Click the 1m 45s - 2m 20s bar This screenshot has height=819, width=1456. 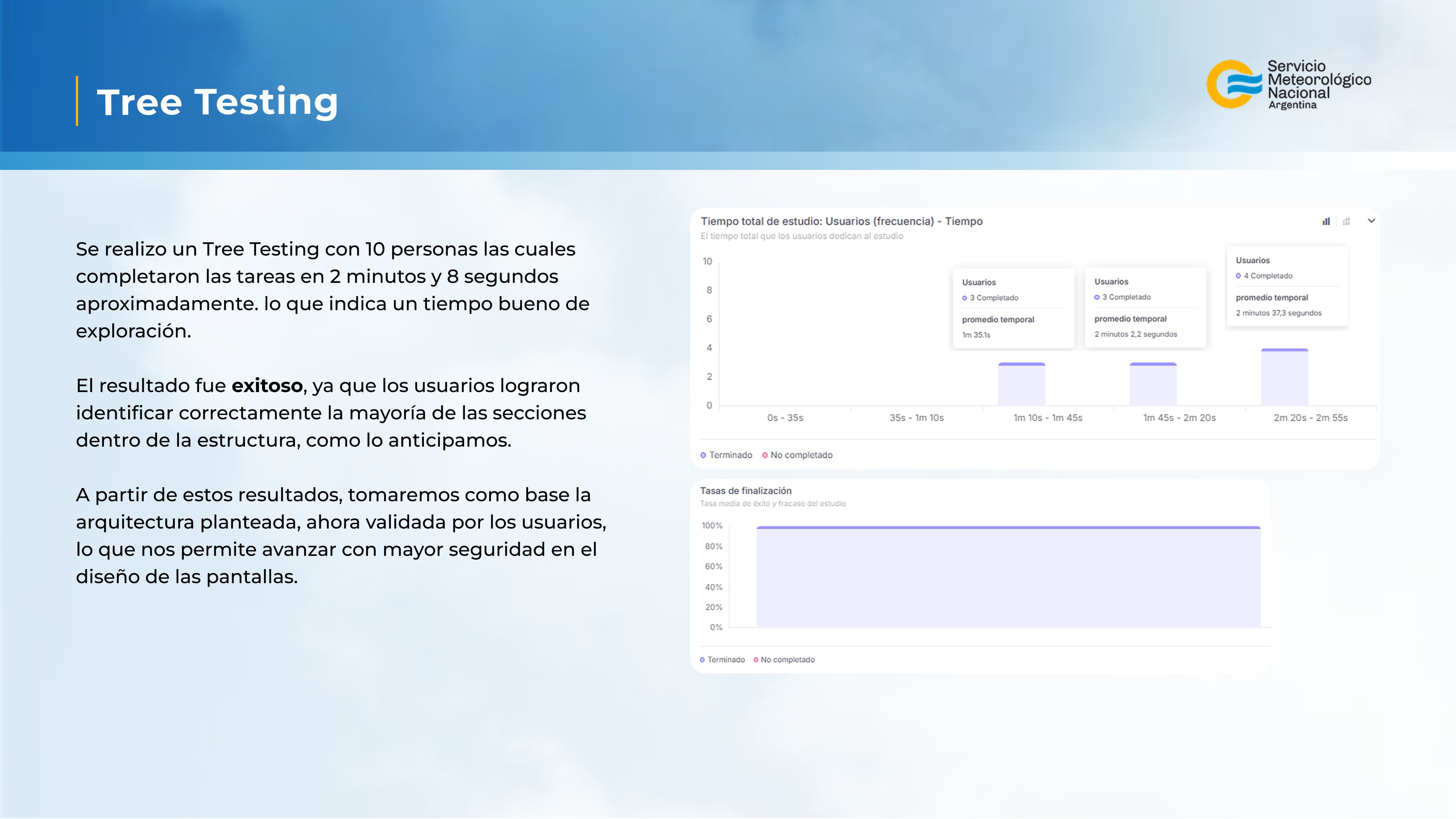pyautogui.click(x=1153, y=384)
